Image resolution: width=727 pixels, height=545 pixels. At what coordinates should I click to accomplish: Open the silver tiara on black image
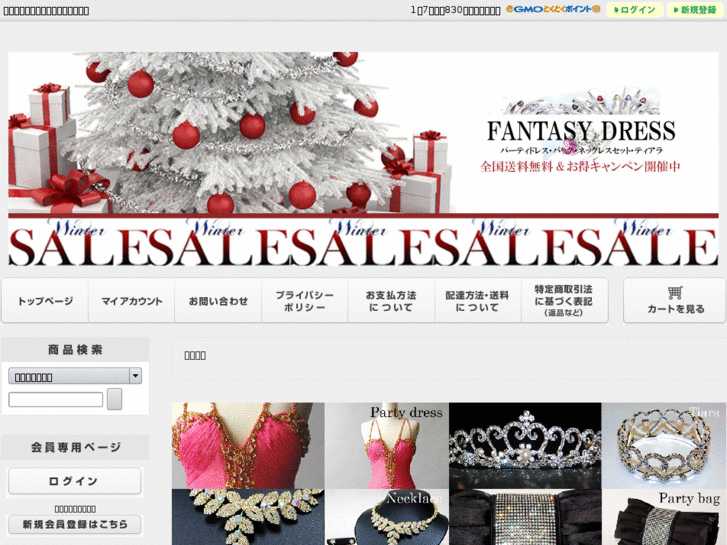(525, 445)
